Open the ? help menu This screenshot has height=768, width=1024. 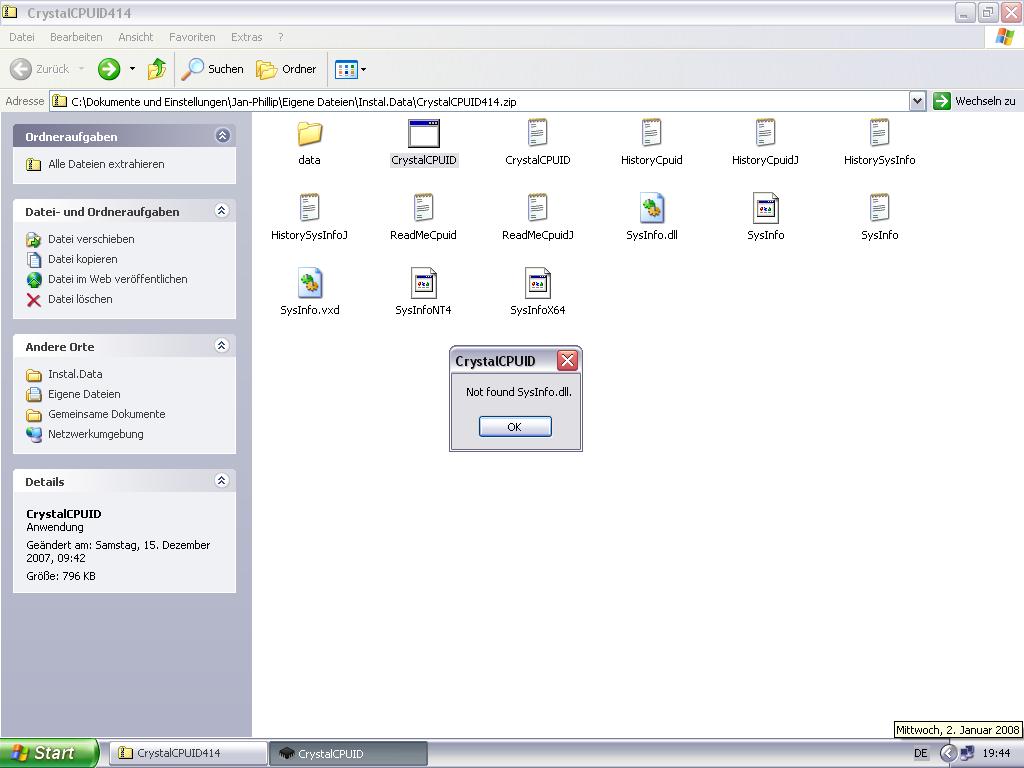pos(281,37)
